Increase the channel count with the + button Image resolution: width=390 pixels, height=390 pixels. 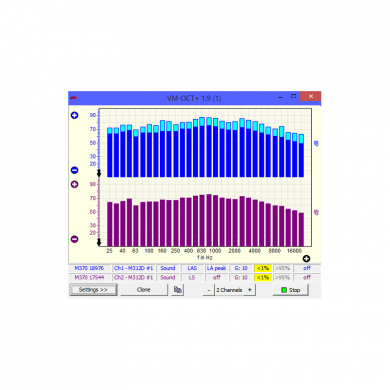(250, 290)
